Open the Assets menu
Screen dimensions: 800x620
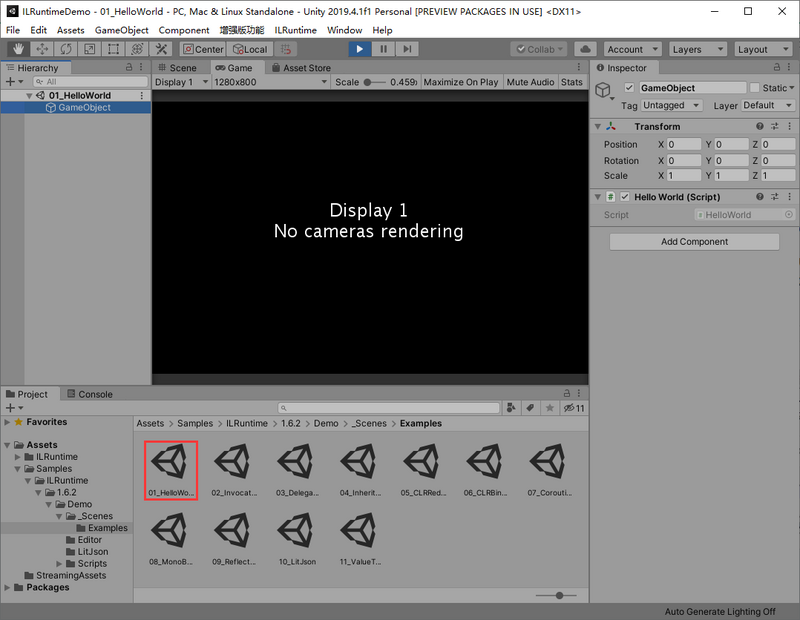70,30
